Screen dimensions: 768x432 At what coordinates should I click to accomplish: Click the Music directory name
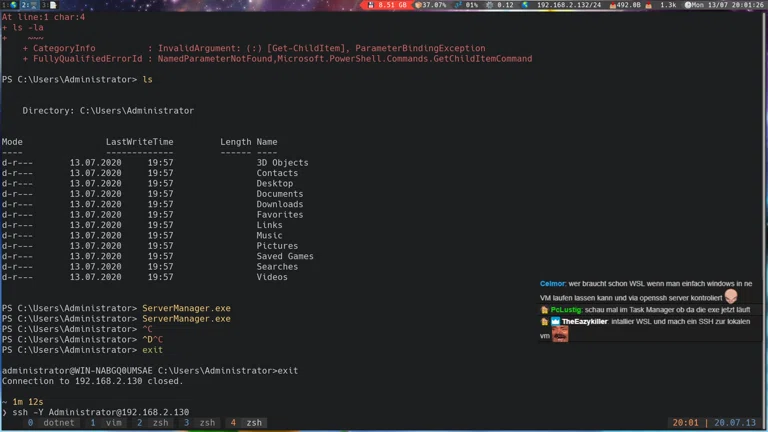(269, 235)
